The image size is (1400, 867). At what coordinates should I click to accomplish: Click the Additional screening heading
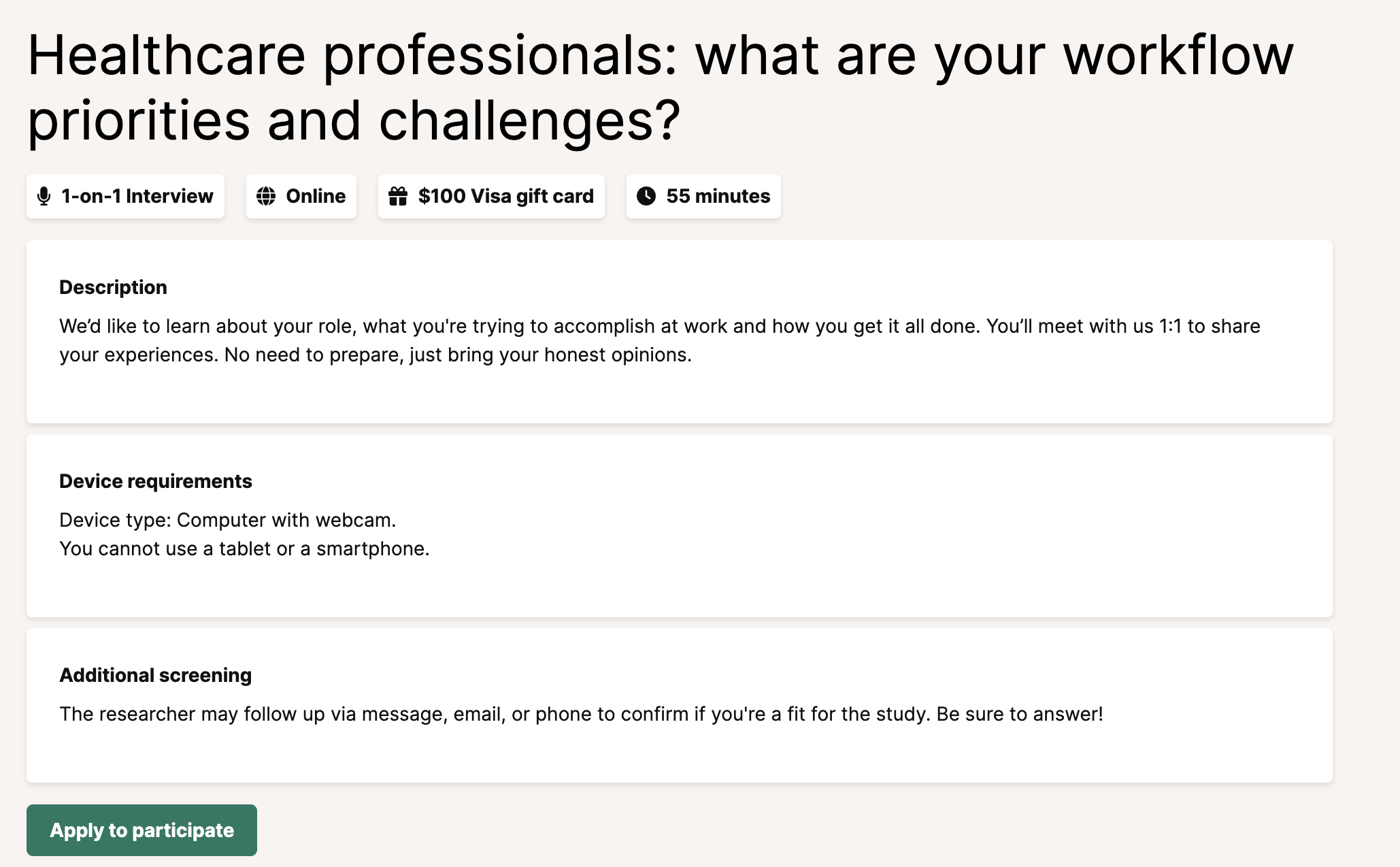coord(156,676)
